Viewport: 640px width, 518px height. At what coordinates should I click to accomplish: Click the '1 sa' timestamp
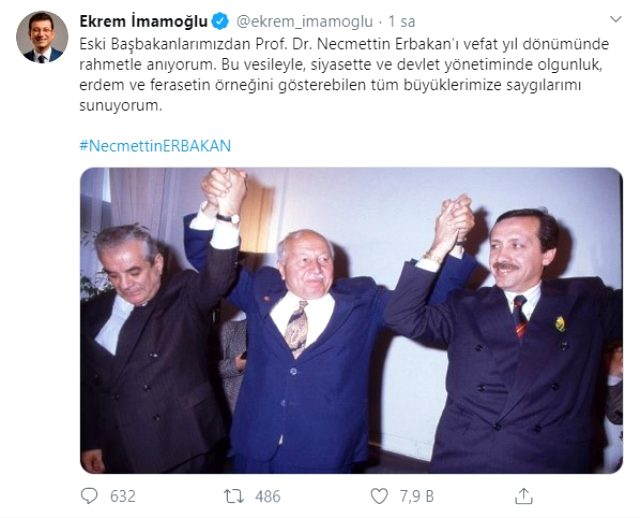[x=402, y=22]
